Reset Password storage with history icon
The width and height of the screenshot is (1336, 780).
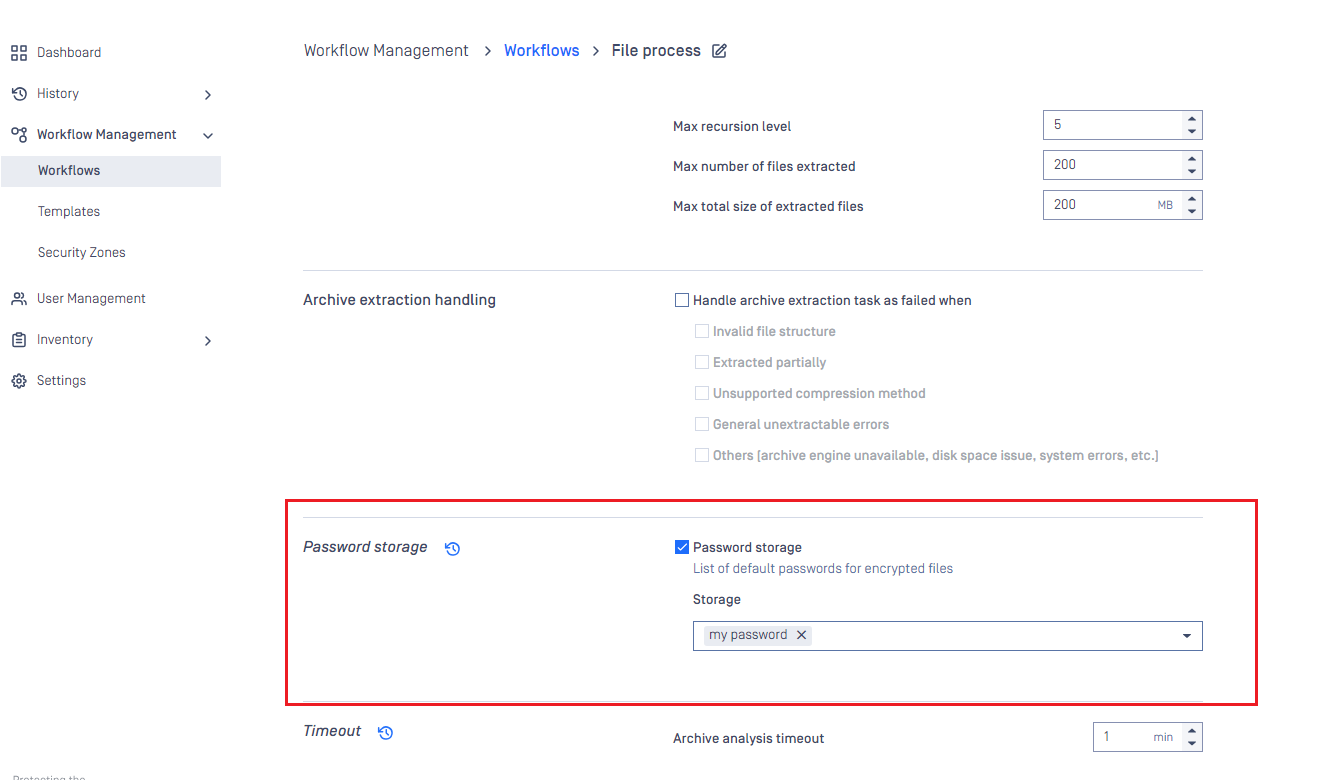tap(452, 548)
